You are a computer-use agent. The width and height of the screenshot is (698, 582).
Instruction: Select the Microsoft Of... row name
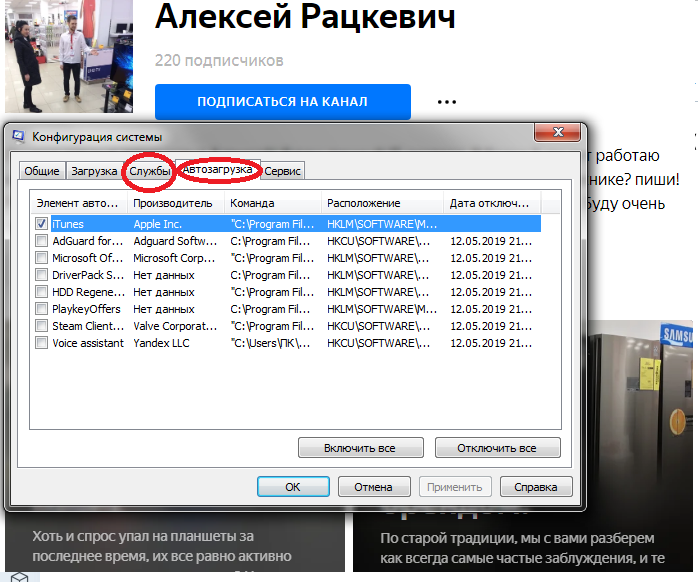click(87, 258)
